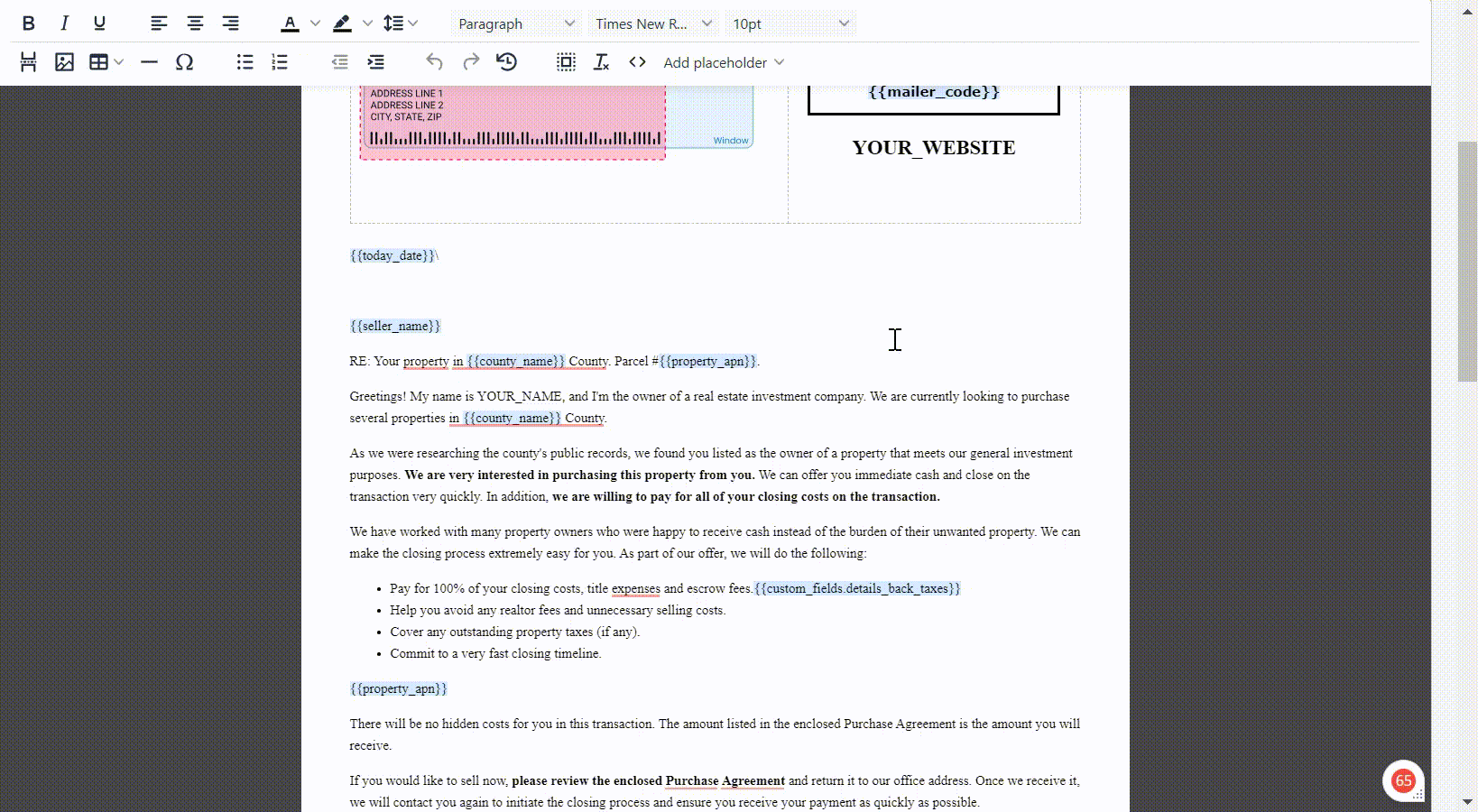Align text left

click(159, 23)
